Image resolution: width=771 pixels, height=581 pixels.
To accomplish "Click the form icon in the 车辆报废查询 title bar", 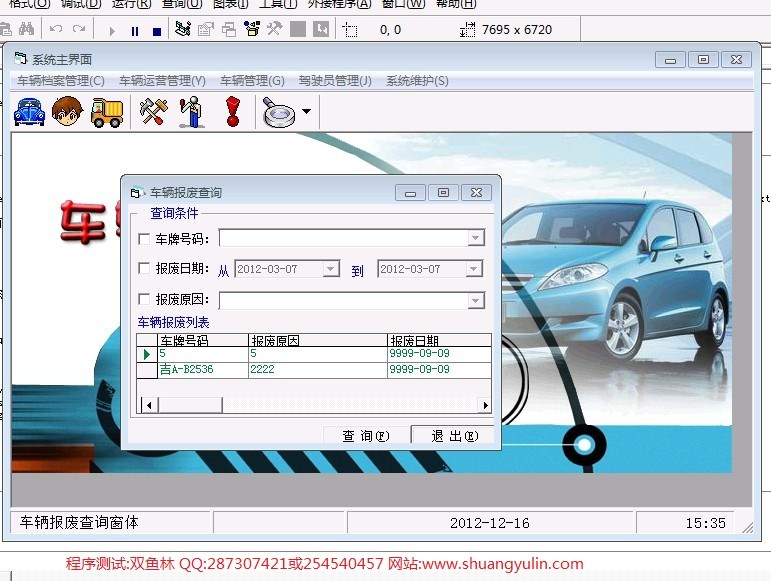I will coord(137,193).
